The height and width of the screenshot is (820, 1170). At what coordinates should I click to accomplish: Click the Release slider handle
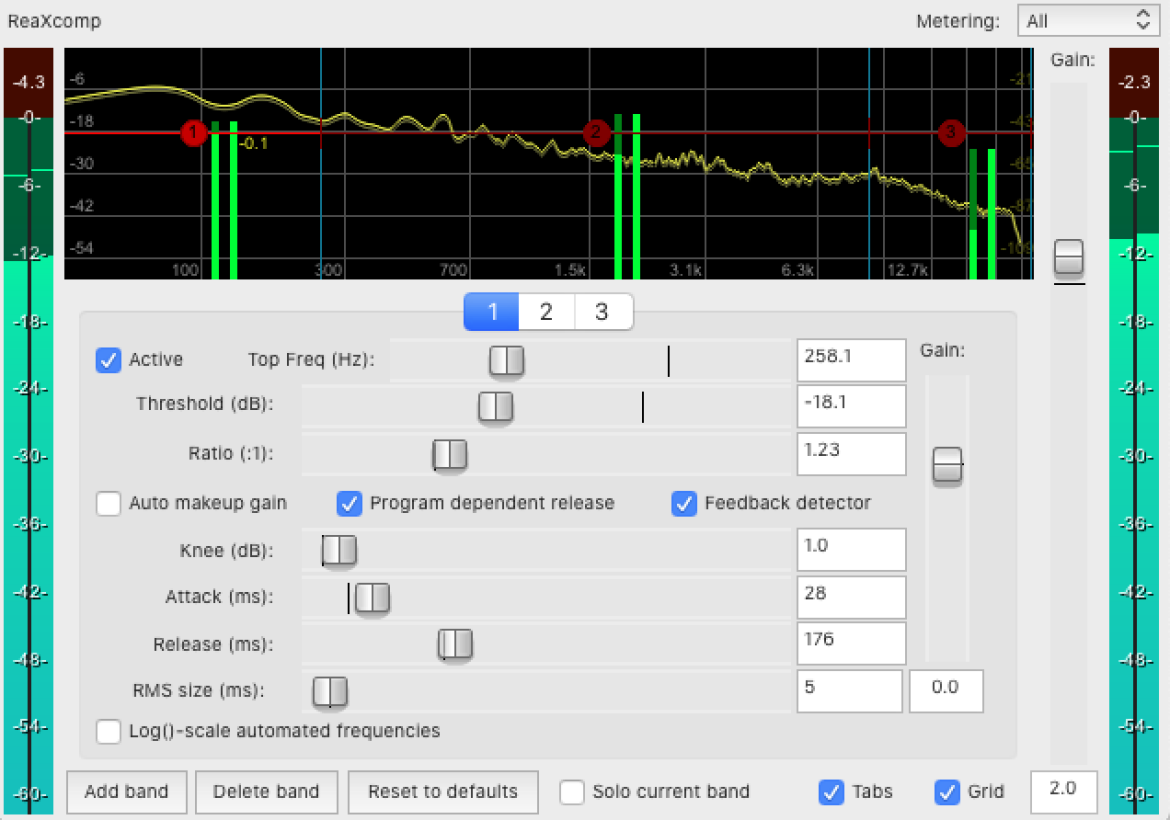click(455, 644)
